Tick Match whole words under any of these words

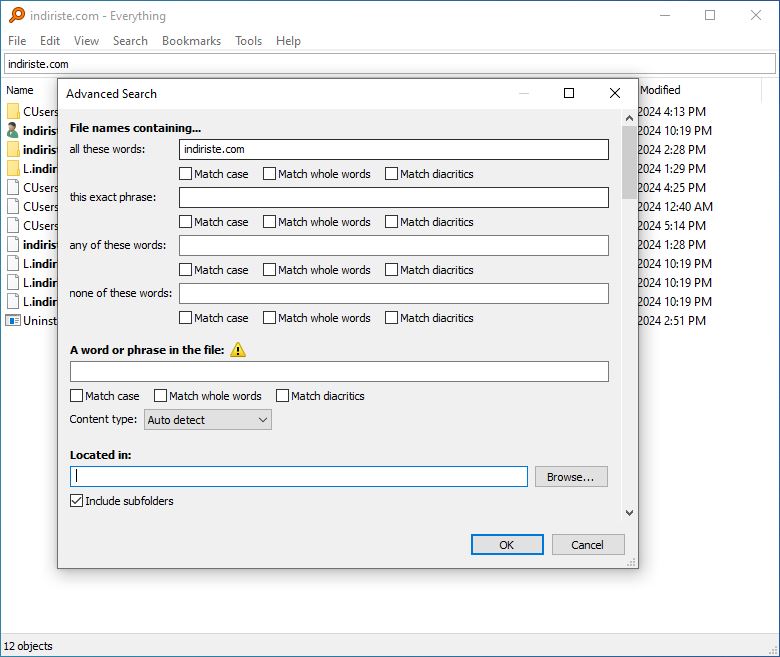coord(269,270)
